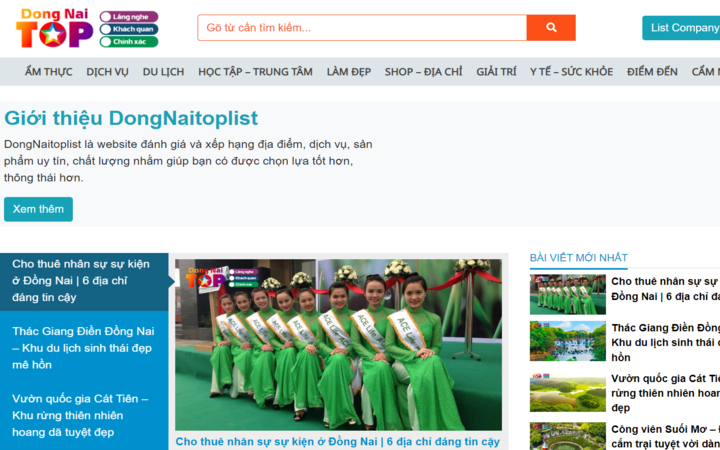The image size is (720, 450).
Task: Open sidebar thumbnail for Công viên Suối Mơ article
Action: (x=568, y=436)
